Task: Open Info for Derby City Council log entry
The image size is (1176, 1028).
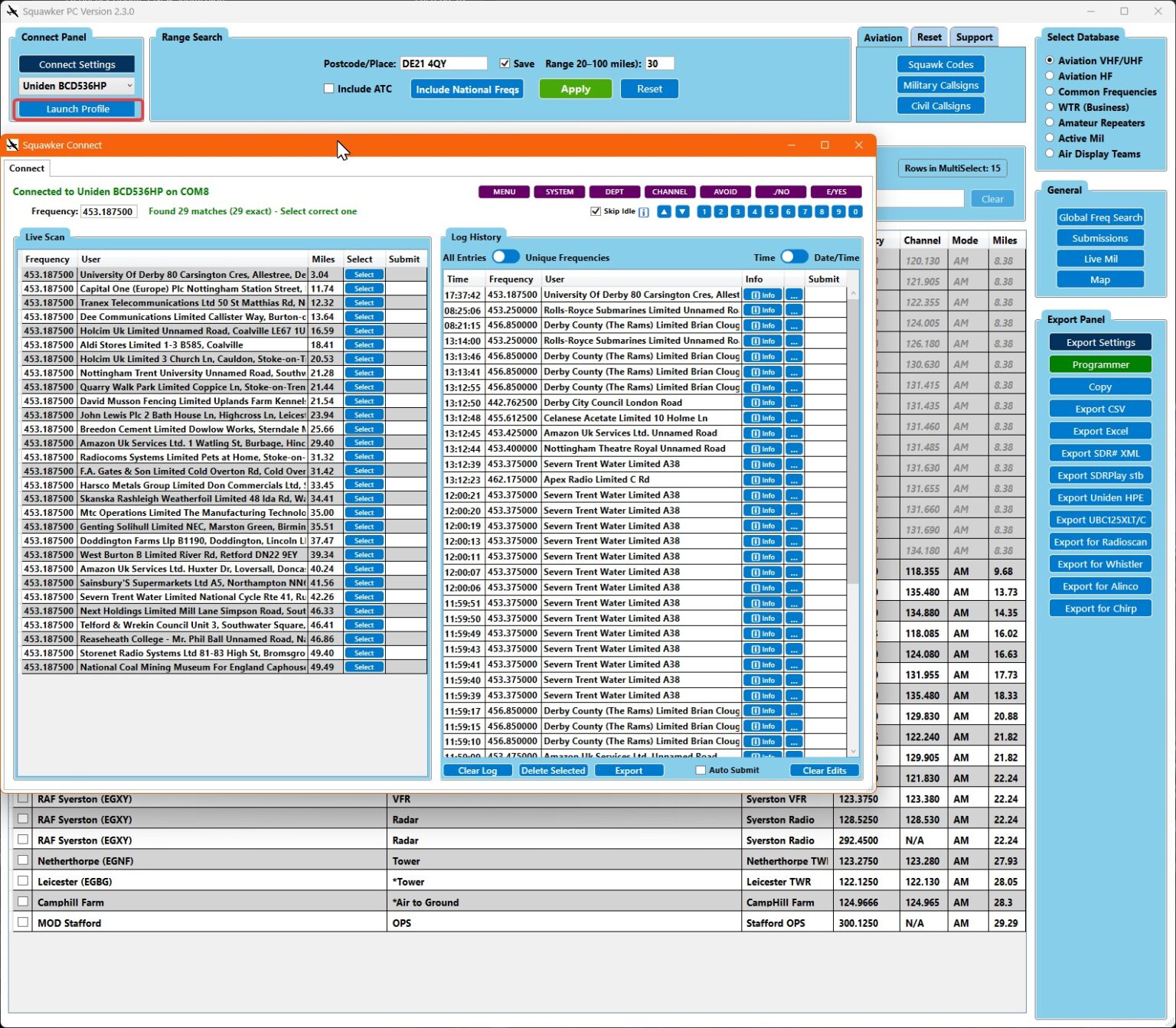Action: 763,403
